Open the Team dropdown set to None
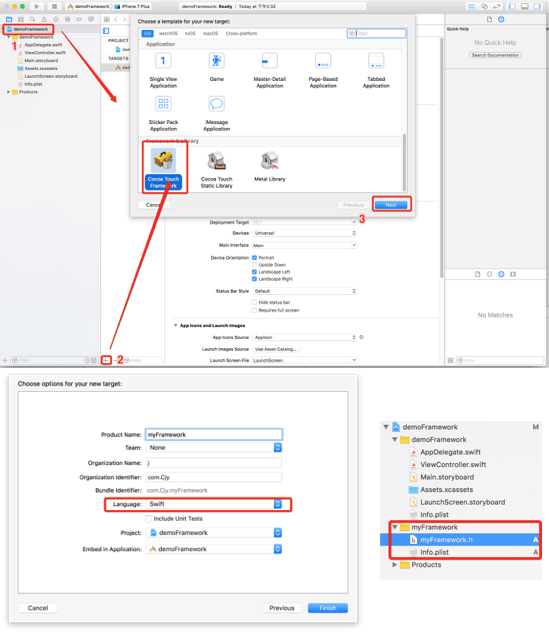This screenshot has width=549, height=633. [x=214, y=447]
